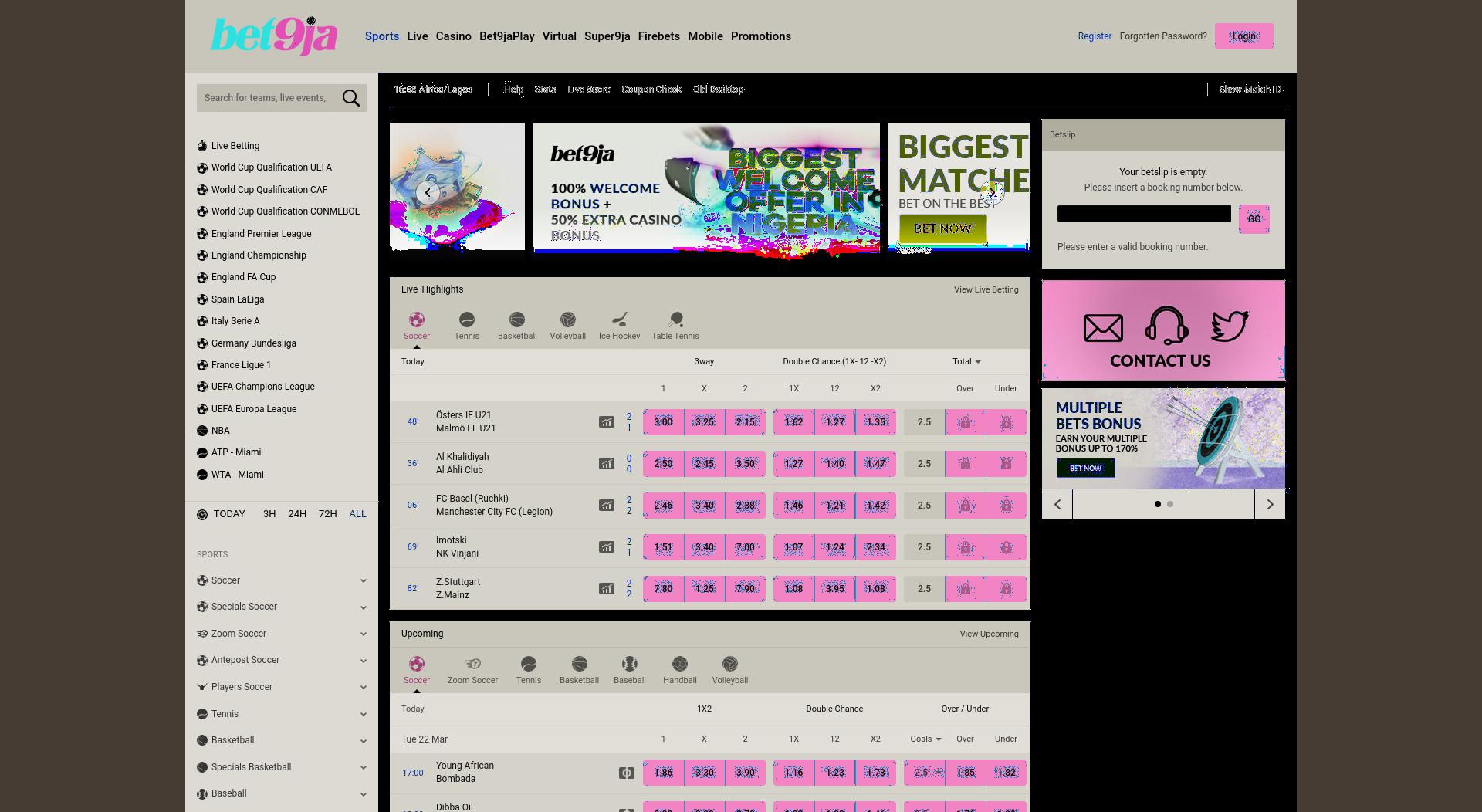Open stats icon for Imotski match
This screenshot has width=1482, height=812.
coord(607,547)
